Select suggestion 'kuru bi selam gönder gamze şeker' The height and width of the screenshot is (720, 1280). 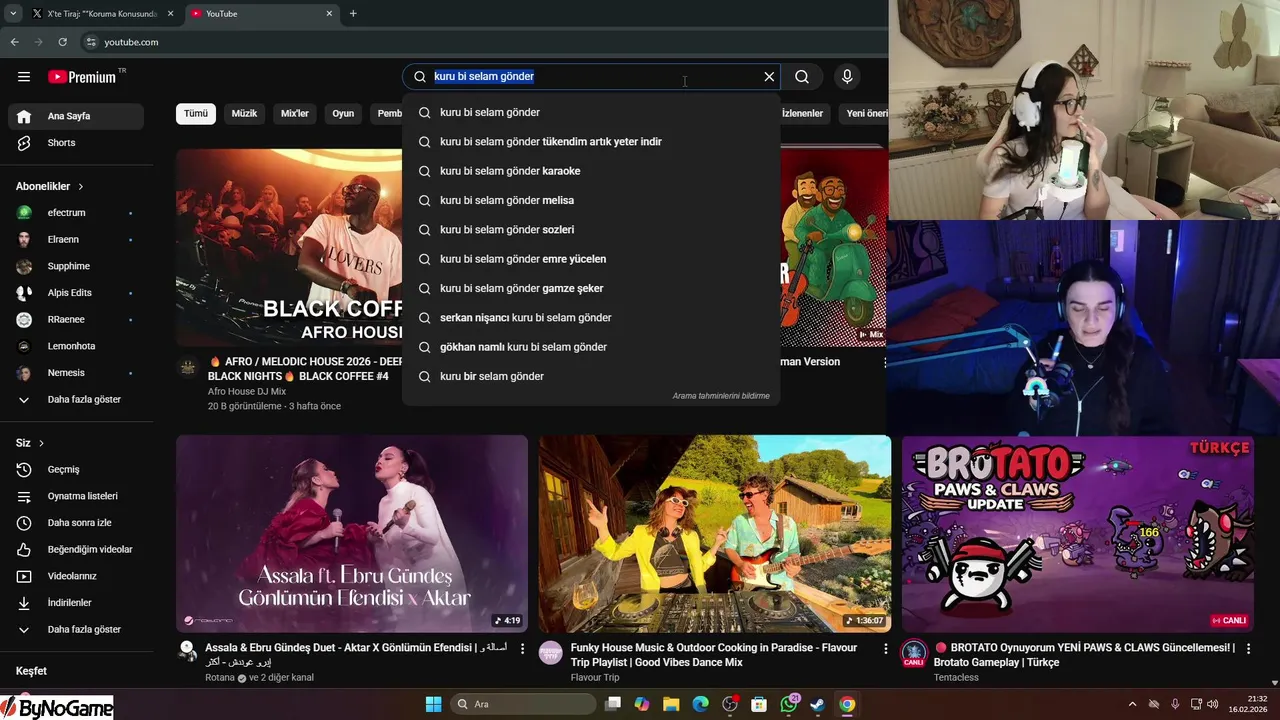591,288
